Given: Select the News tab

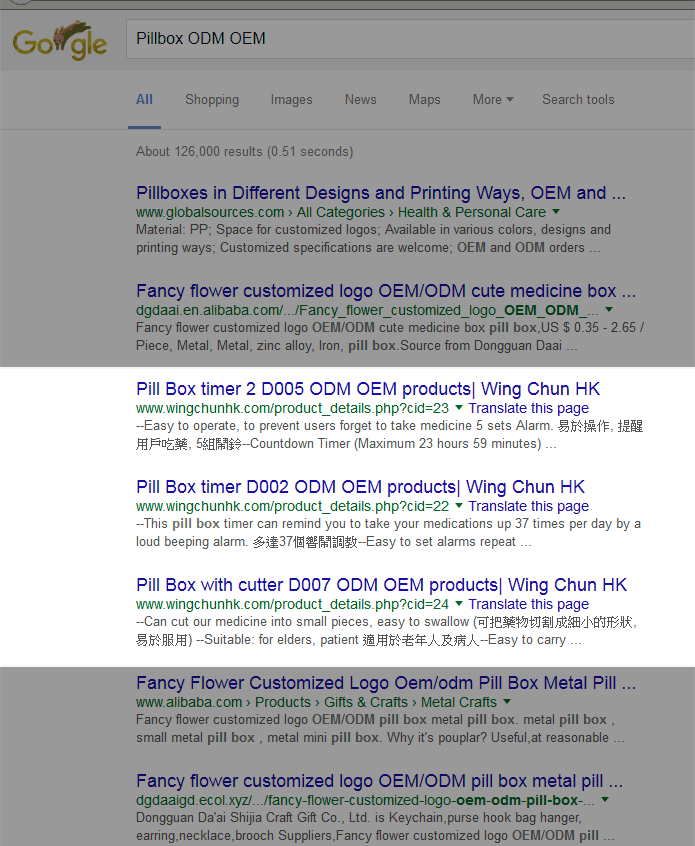Looking at the screenshot, I should tap(360, 100).
